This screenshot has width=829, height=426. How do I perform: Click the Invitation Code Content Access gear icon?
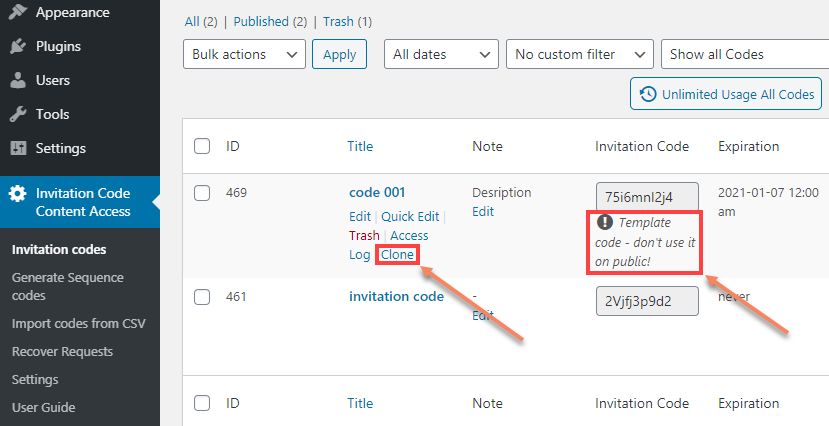(x=17, y=194)
